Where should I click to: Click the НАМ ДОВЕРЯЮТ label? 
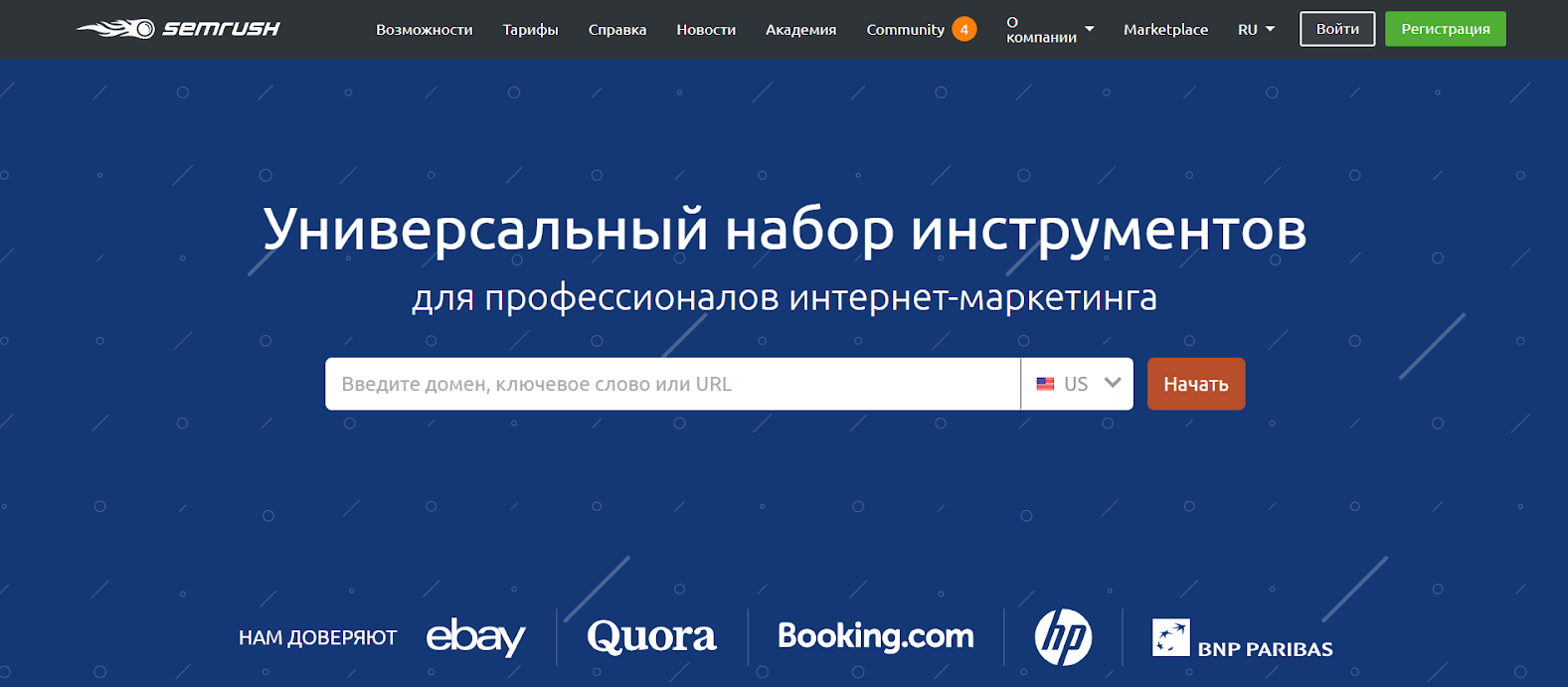coord(317,638)
